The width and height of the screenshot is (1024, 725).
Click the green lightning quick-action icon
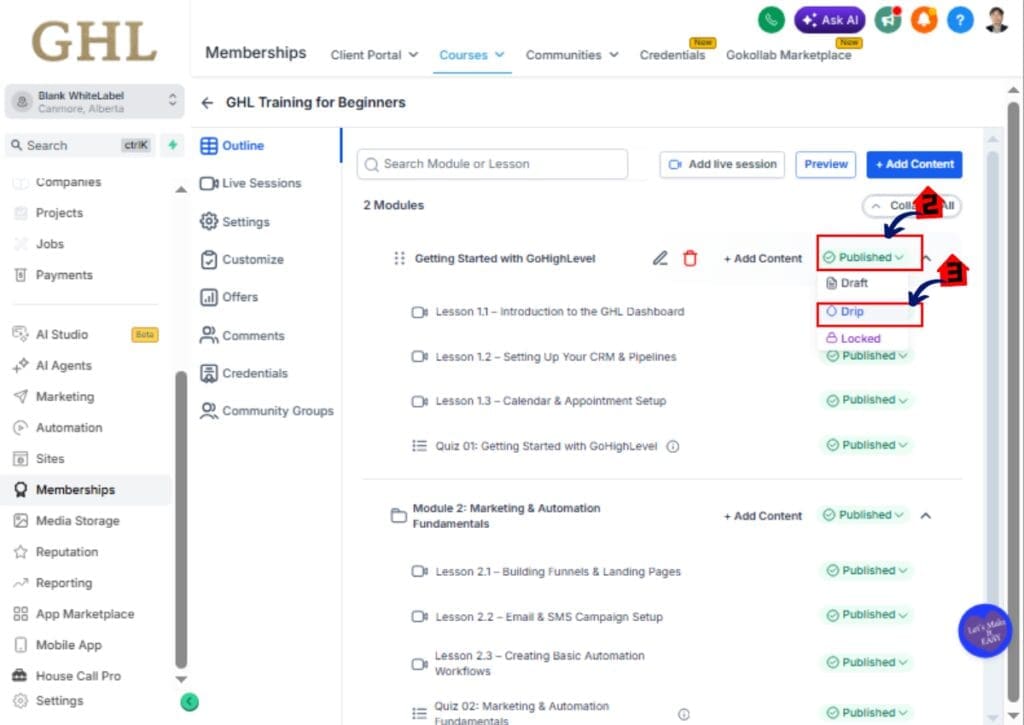point(172,145)
